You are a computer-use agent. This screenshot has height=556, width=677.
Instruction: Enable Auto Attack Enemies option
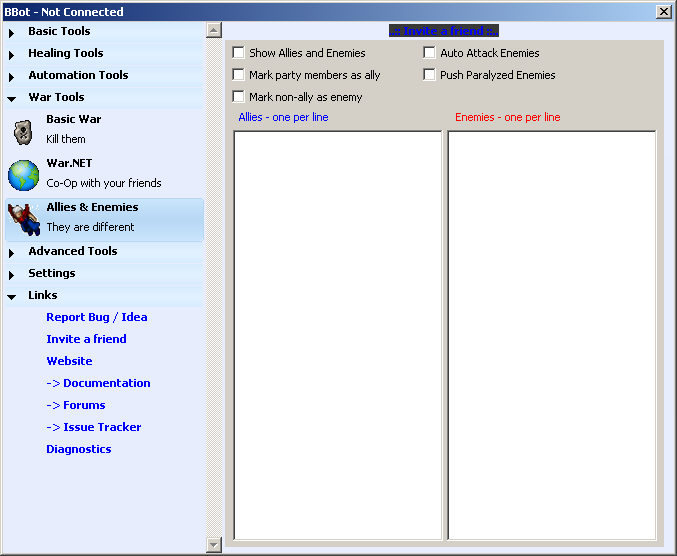pos(430,53)
